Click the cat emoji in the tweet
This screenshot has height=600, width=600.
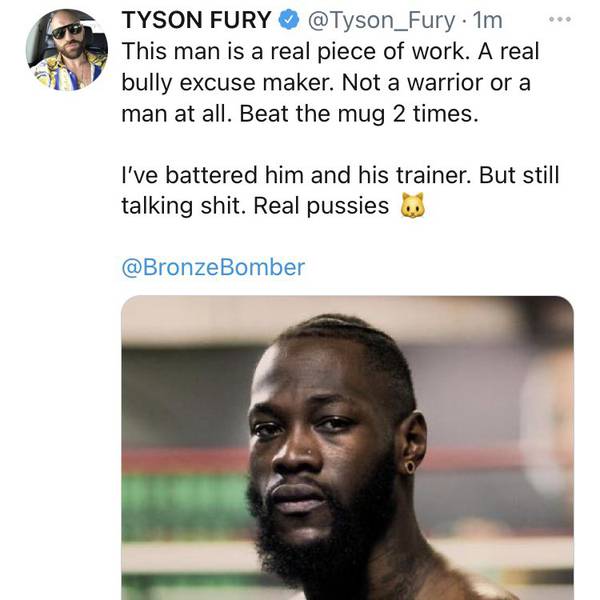[x=407, y=206]
